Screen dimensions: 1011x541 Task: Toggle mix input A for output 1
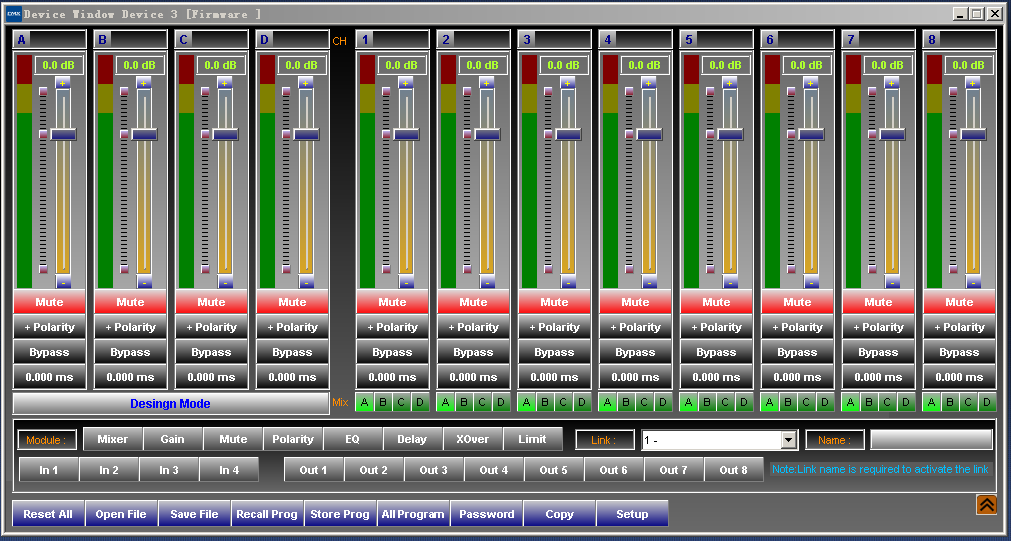tap(364, 402)
